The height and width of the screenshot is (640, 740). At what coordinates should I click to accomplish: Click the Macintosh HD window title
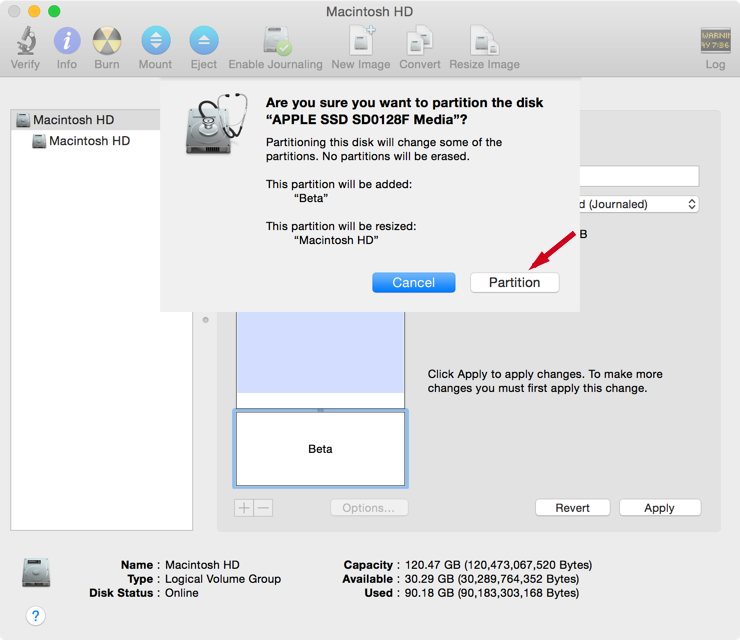(370, 11)
